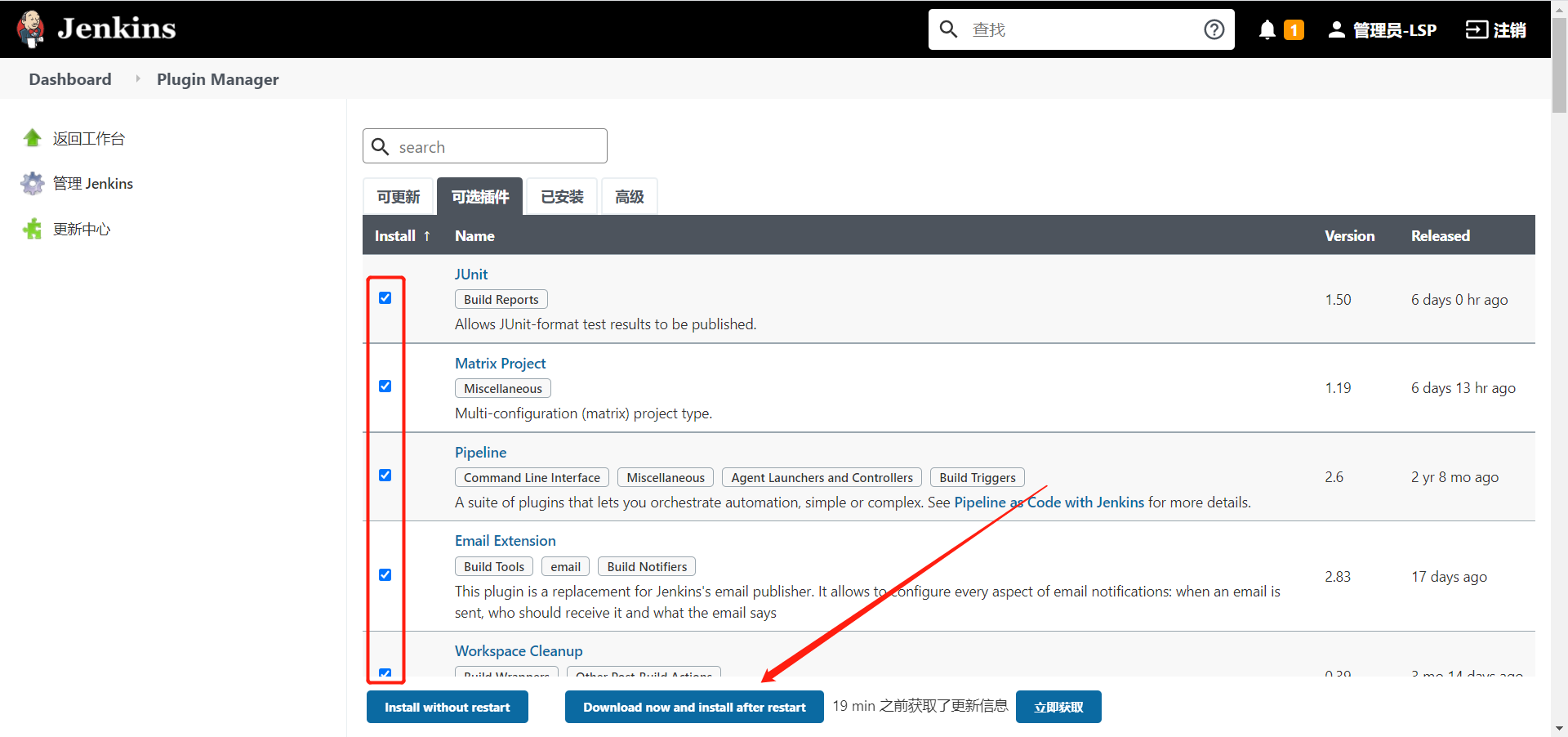This screenshot has width=1568, height=737.
Task: Click the user profile icon next to 管理员-LSP
Action: pyautogui.click(x=1336, y=30)
